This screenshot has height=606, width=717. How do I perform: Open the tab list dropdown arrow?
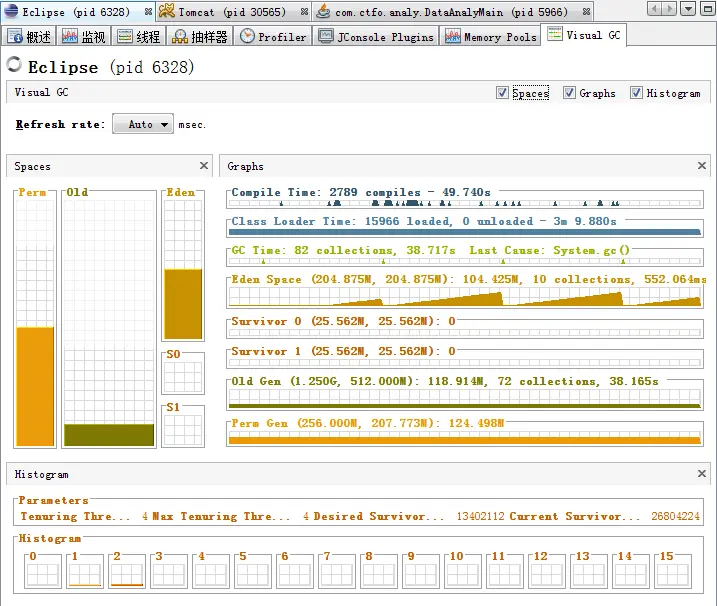coord(688,8)
